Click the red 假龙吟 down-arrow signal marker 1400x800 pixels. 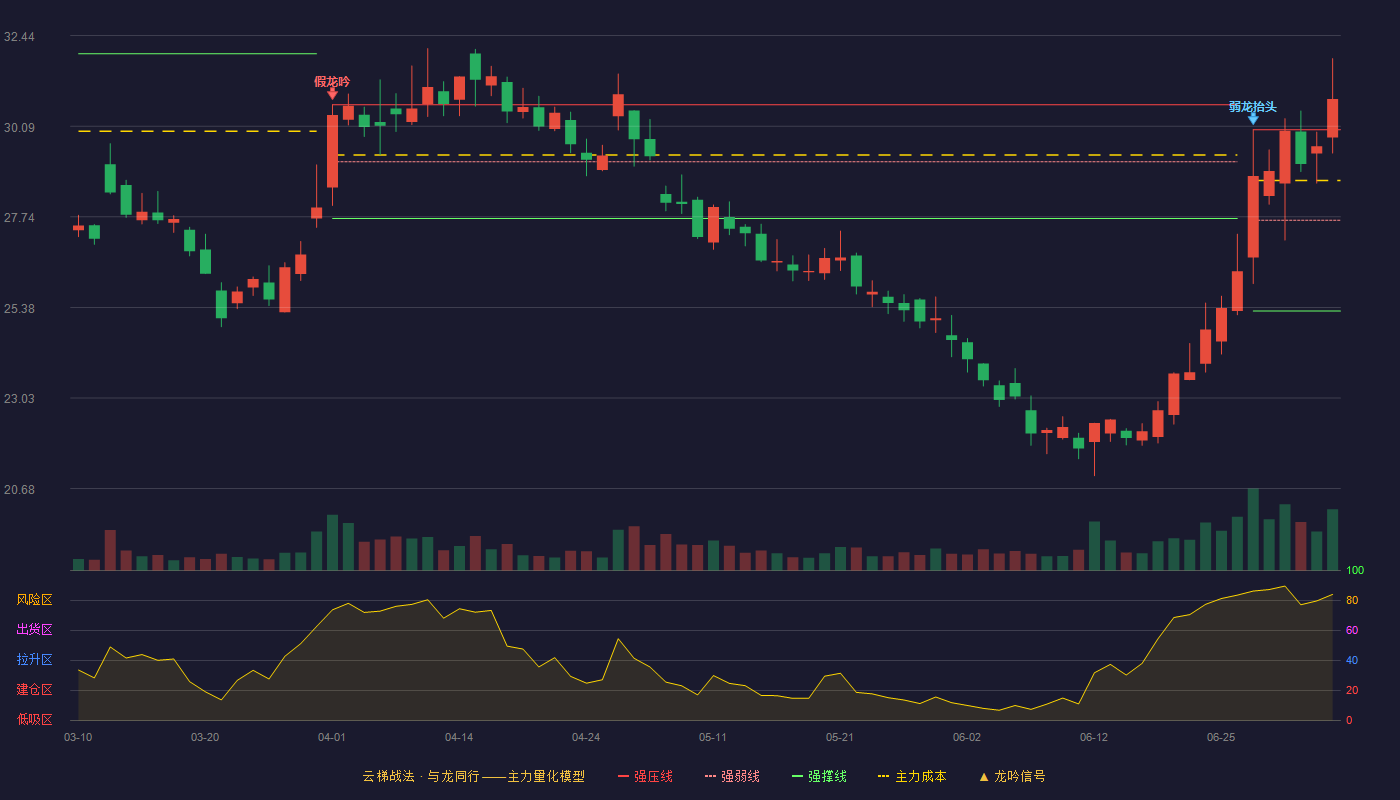click(332, 93)
